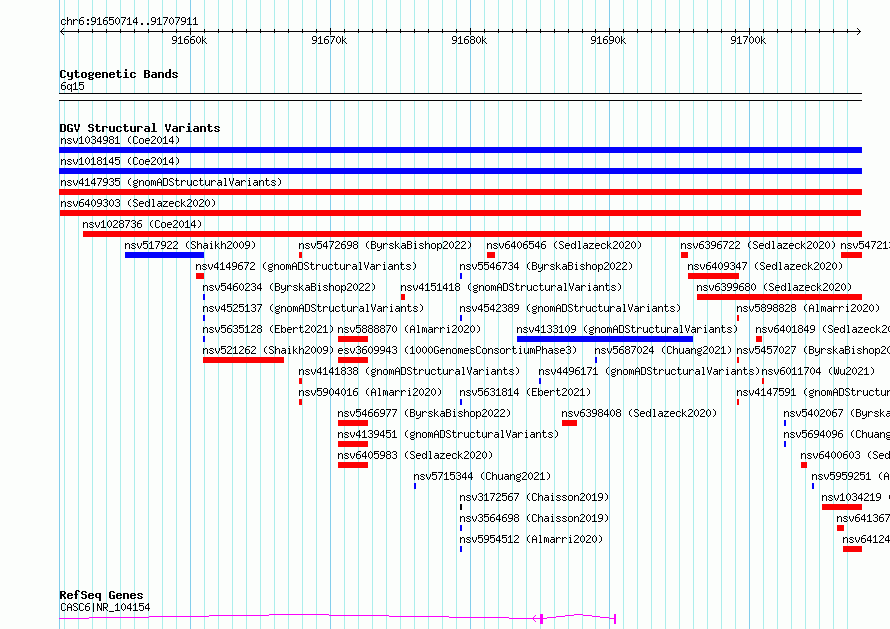Click nsv5466977 (ByrskaBishop2022) label
Image resolution: width=890 pixels, height=629 pixels.
tap(424, 413)
